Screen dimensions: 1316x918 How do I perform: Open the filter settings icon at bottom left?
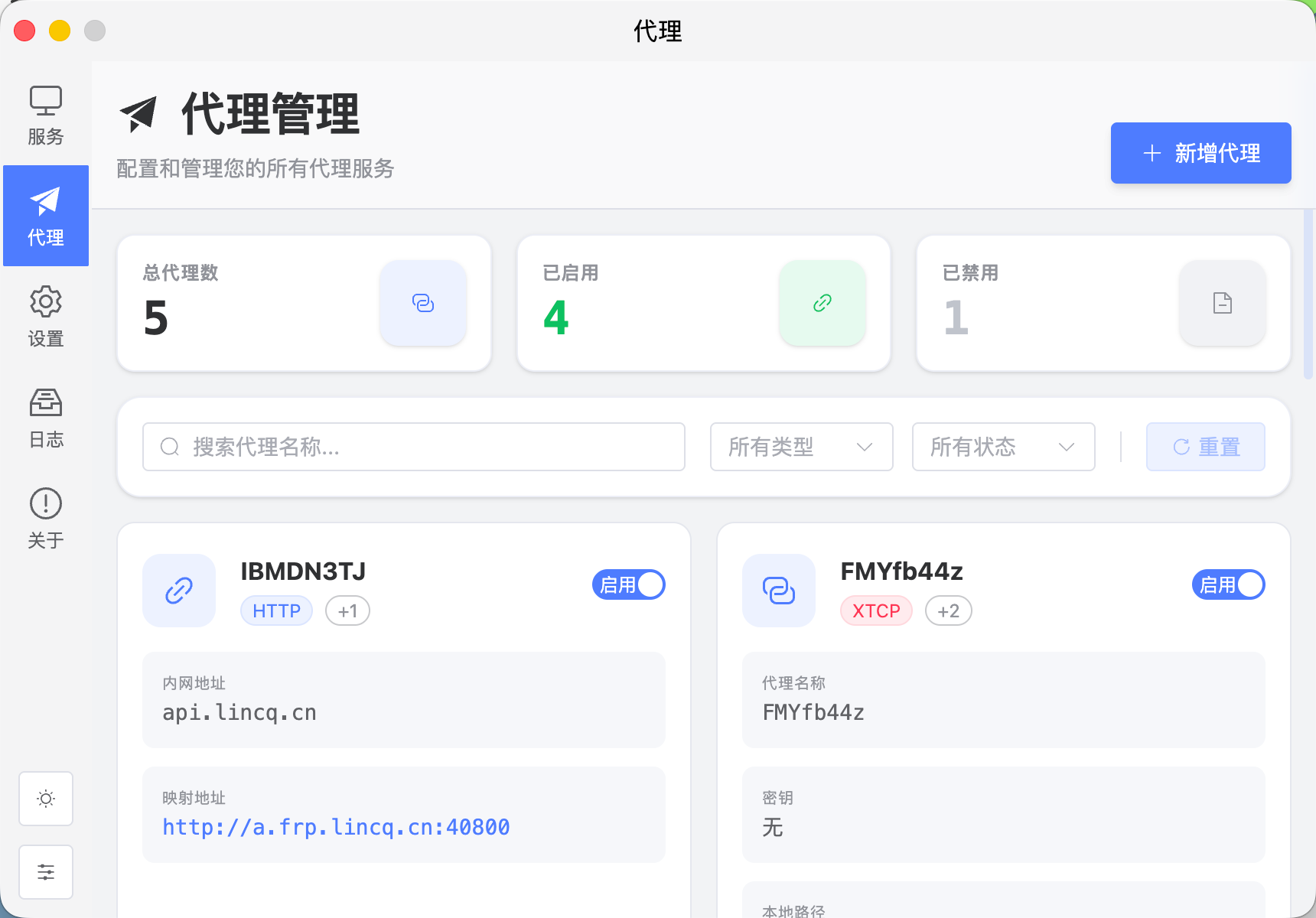coord(45,871)
